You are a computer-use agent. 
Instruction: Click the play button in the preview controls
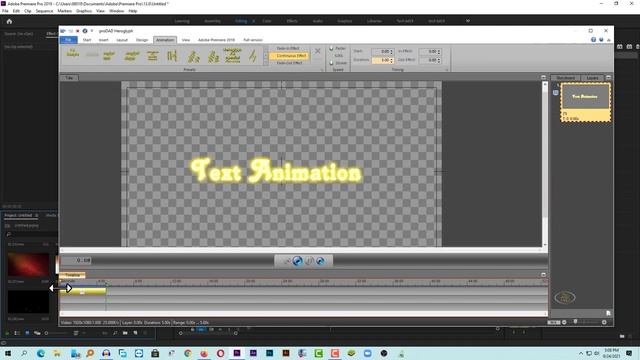[298, 261]
